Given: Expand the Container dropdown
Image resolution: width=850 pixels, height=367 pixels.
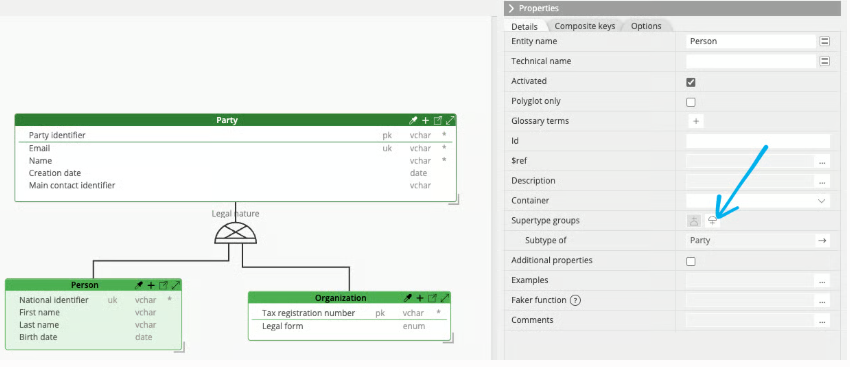Looking at the screenshot, I should [821, 201].
